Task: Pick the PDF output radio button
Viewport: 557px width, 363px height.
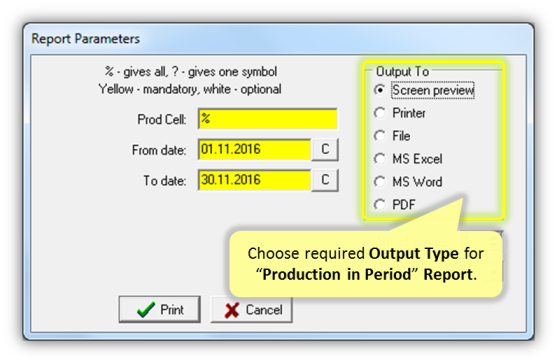Action: coord(380,205)
